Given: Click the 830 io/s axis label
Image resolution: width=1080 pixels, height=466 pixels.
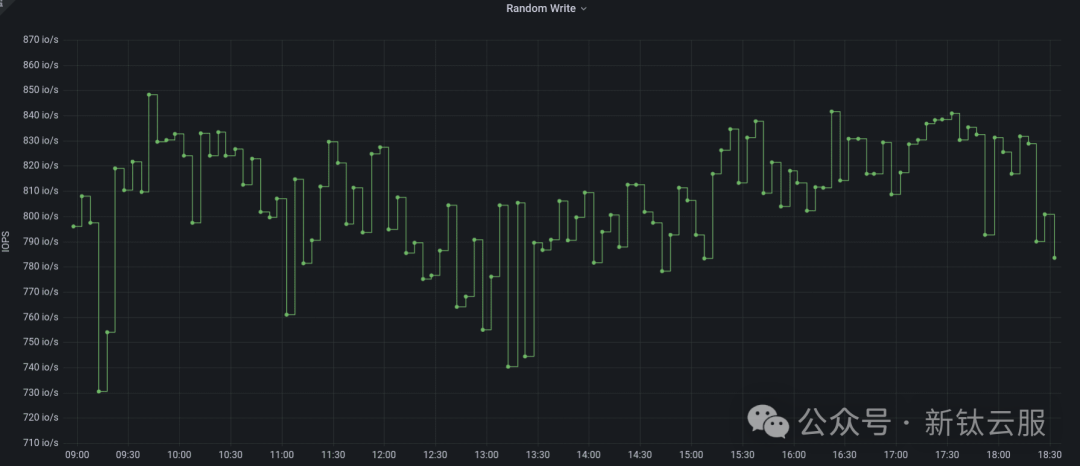Looking at the screenshot, I should (x=41, y=140).
